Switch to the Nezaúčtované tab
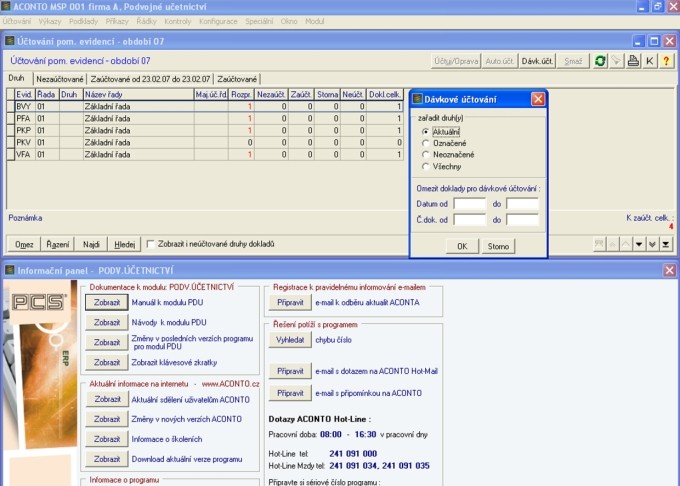 click(59, 78)
